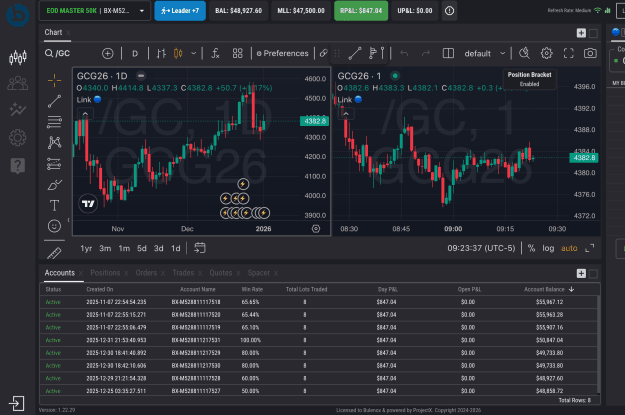The image size is (625, 415).
Task: Click the Leader +7 button
Action: click(180, 11)
